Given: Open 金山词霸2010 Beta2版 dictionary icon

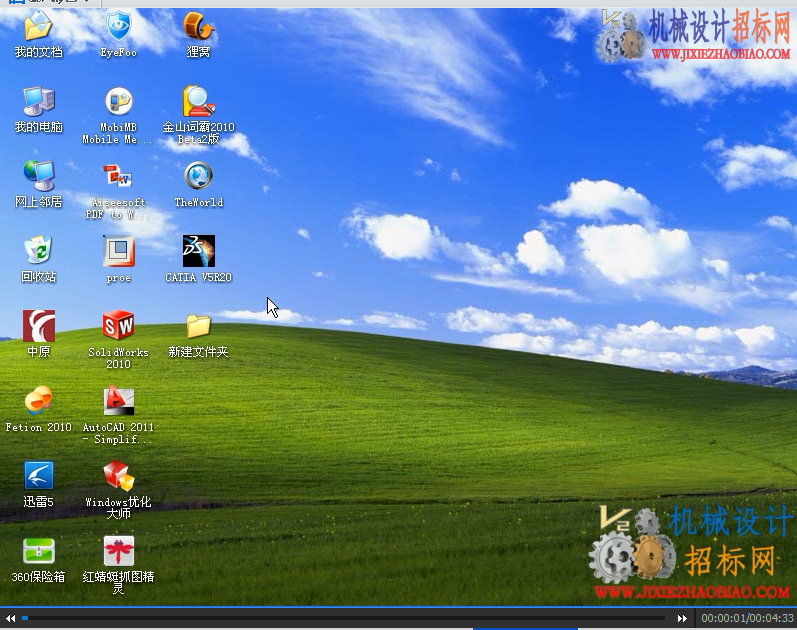Looking at the screenshot, I should point(198,101).
